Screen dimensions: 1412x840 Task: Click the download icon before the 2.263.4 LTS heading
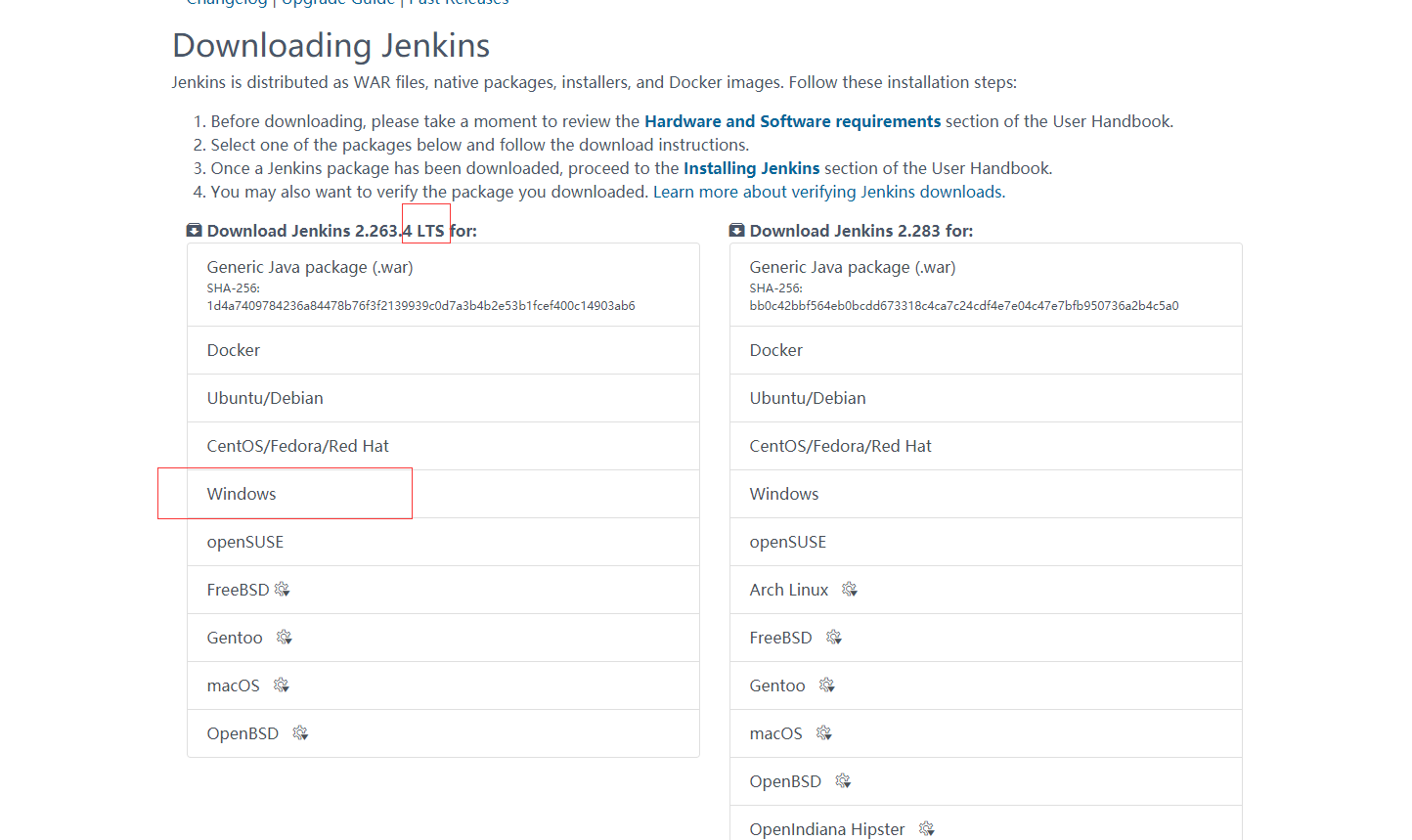tap(194, 231)
